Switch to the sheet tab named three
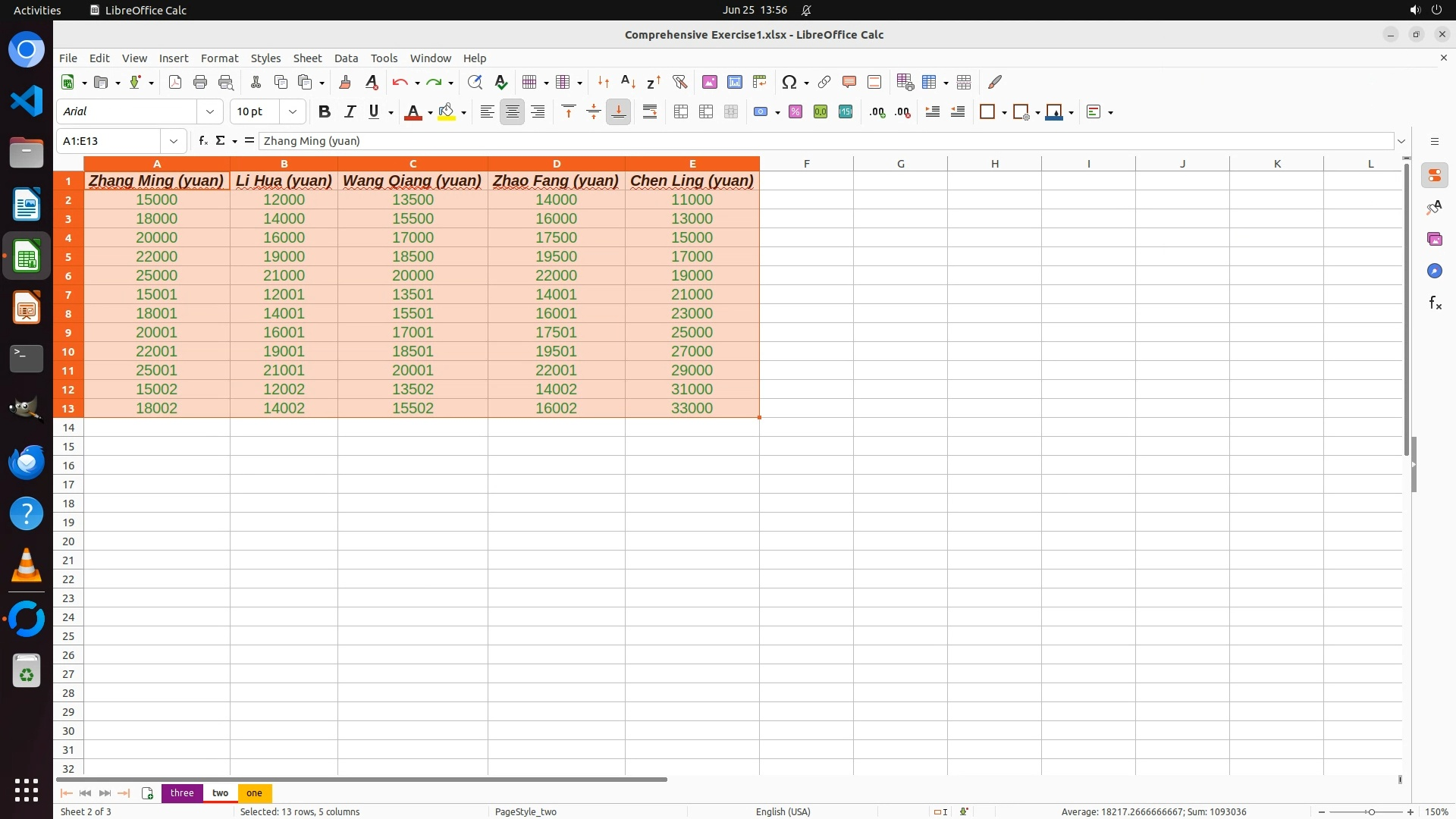Image resolution: width=1456 pixels, height=819 pixels. coord(182,793)
